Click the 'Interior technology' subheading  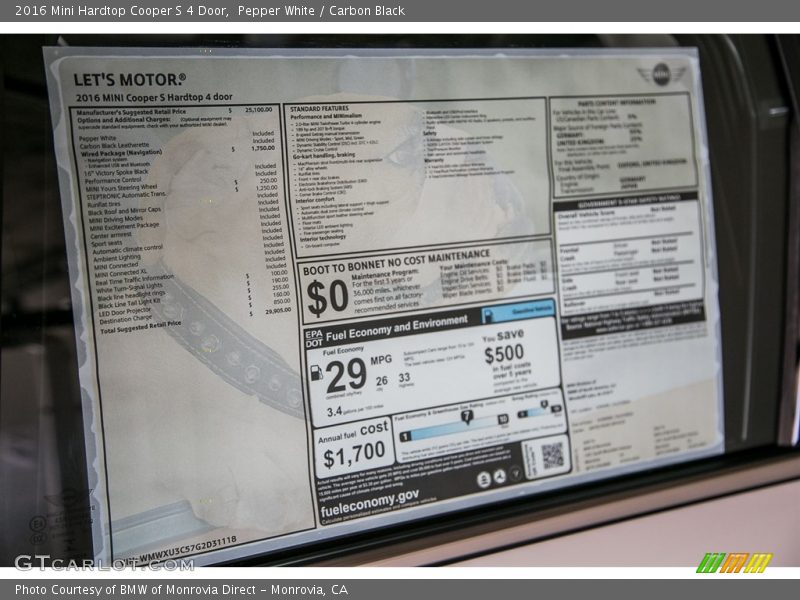[322, 238]
